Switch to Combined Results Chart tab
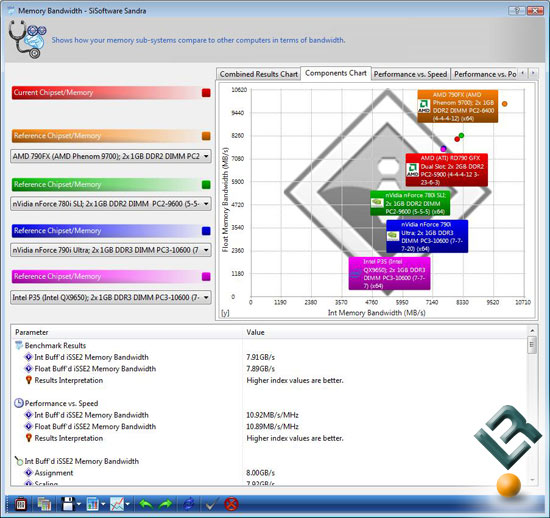The height and width of the screenshot is (518, 550). tap(259, 74)
